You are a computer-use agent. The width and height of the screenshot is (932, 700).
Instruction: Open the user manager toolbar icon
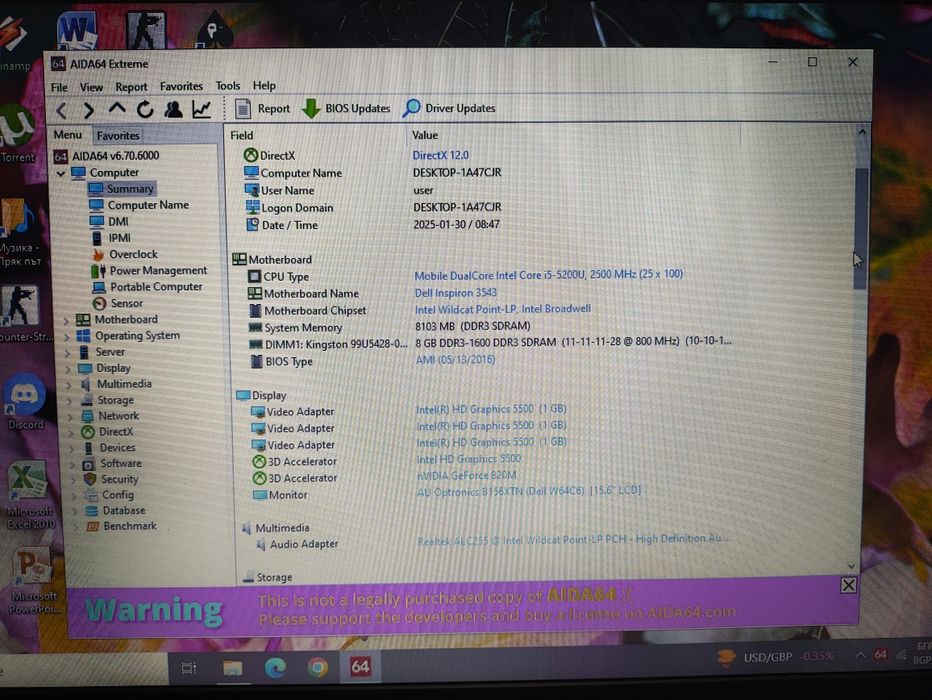[x=174, y=109]
